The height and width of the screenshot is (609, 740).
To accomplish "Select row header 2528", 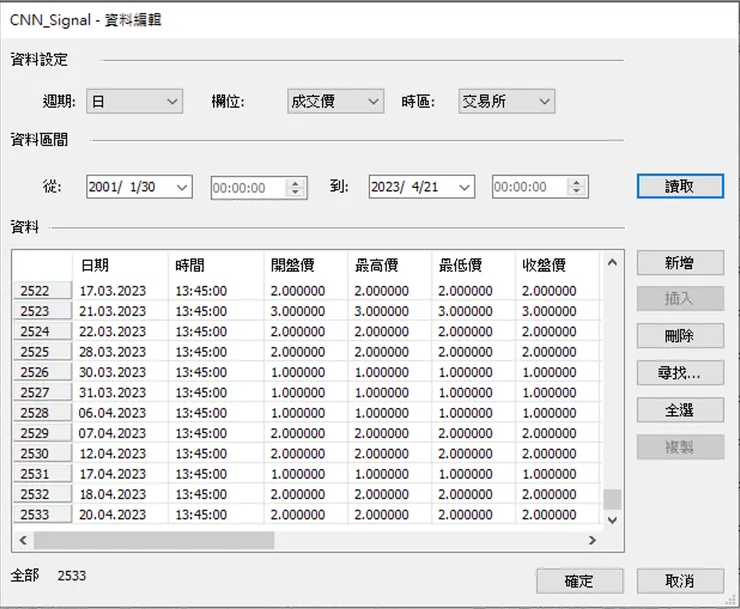I will click(42, 413).
